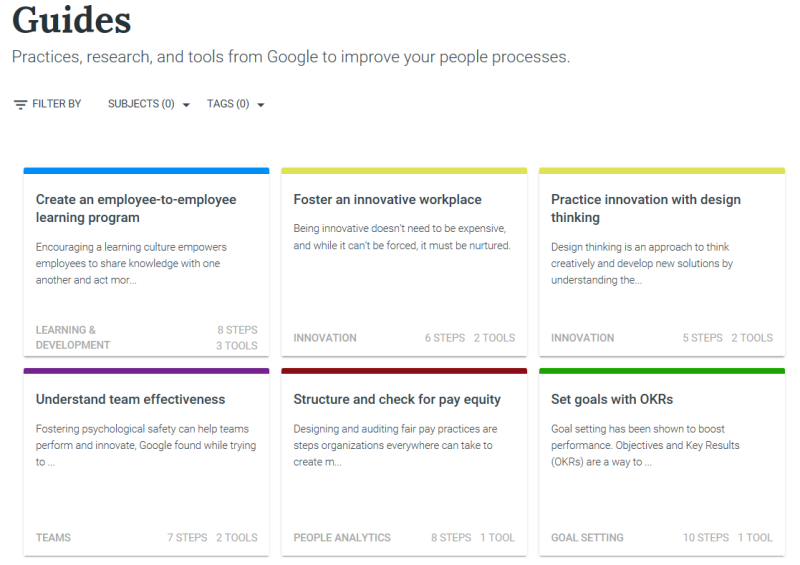Screen dimensions: 800x565
Task: Open the Subjects filter dropdown
Action: [x=141, y=104]
